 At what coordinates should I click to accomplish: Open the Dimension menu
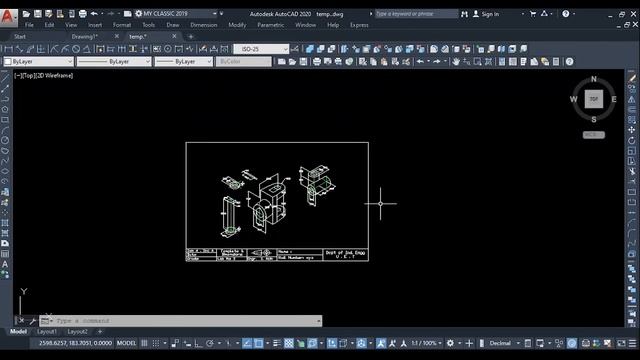tap(204, 25)
